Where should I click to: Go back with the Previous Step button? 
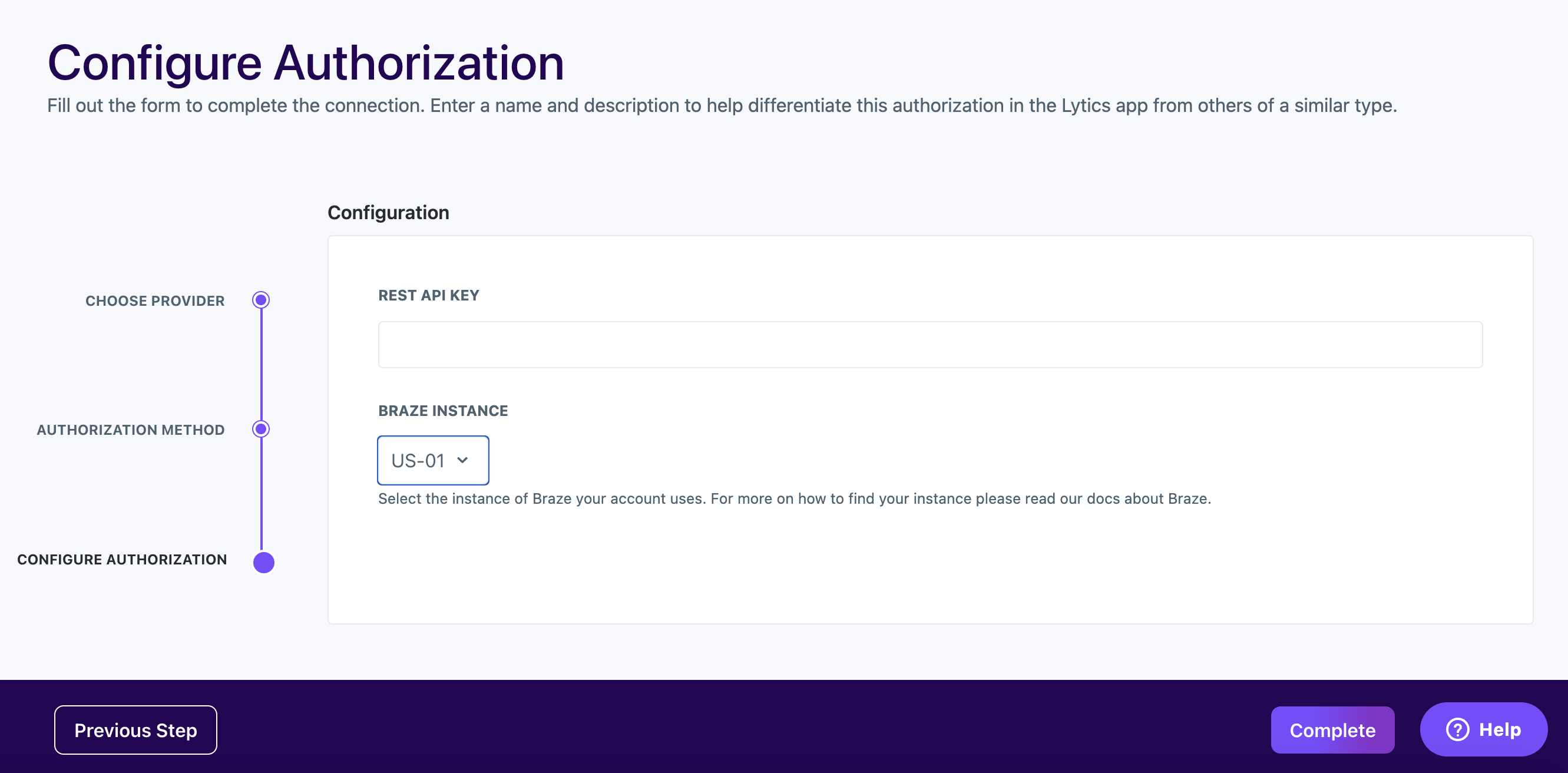click(135, 730)
